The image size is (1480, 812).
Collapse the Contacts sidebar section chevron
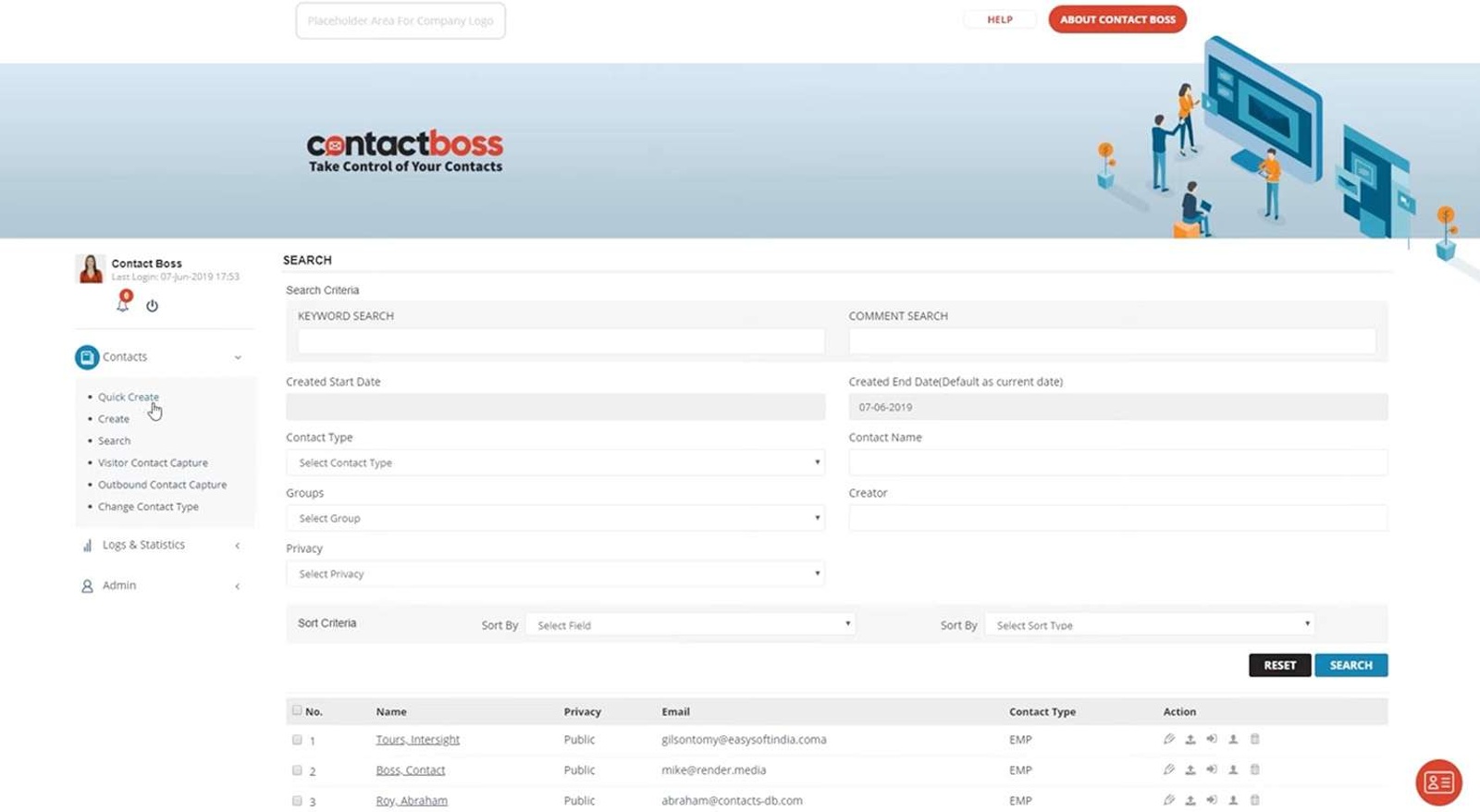(238, 358)
